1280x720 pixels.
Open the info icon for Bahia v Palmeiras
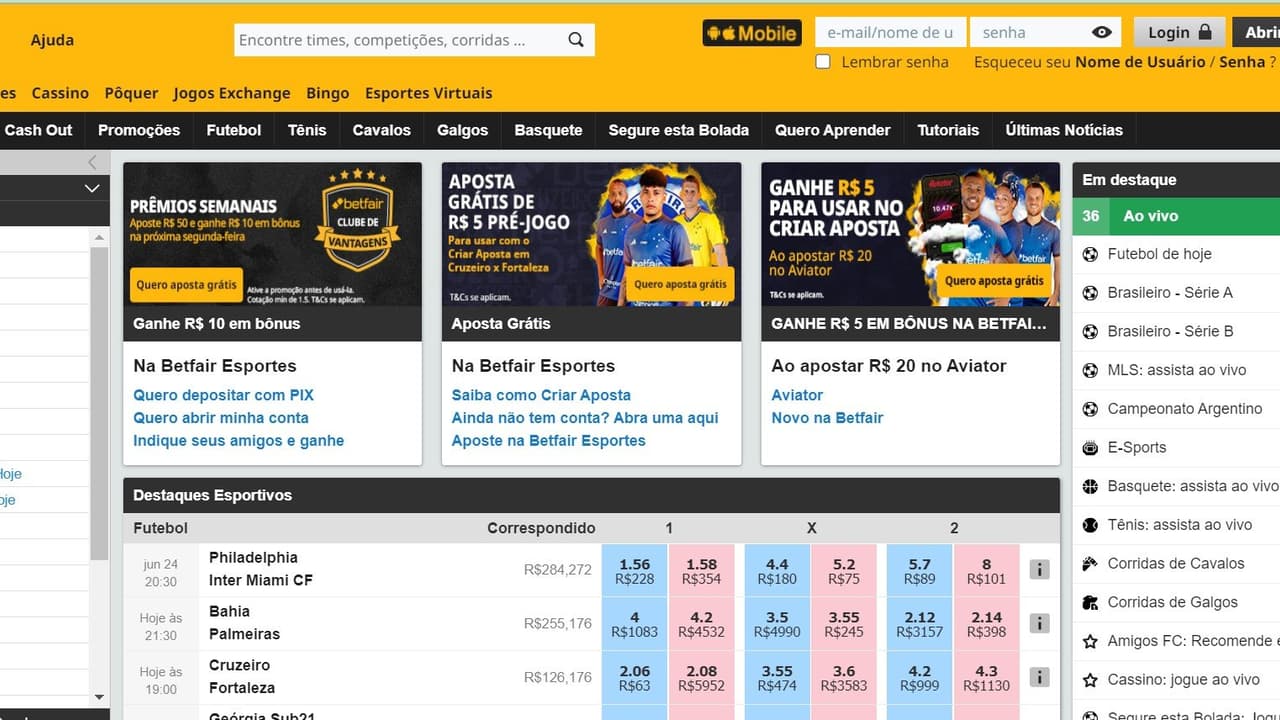[x=1040, y=623]
